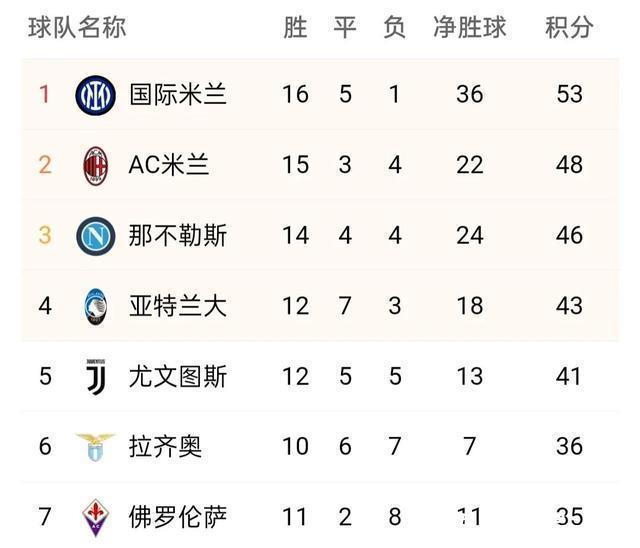Click the Atalanta club badge
Image resolution: width=640 pixels, height=548 pixels.
96,306
